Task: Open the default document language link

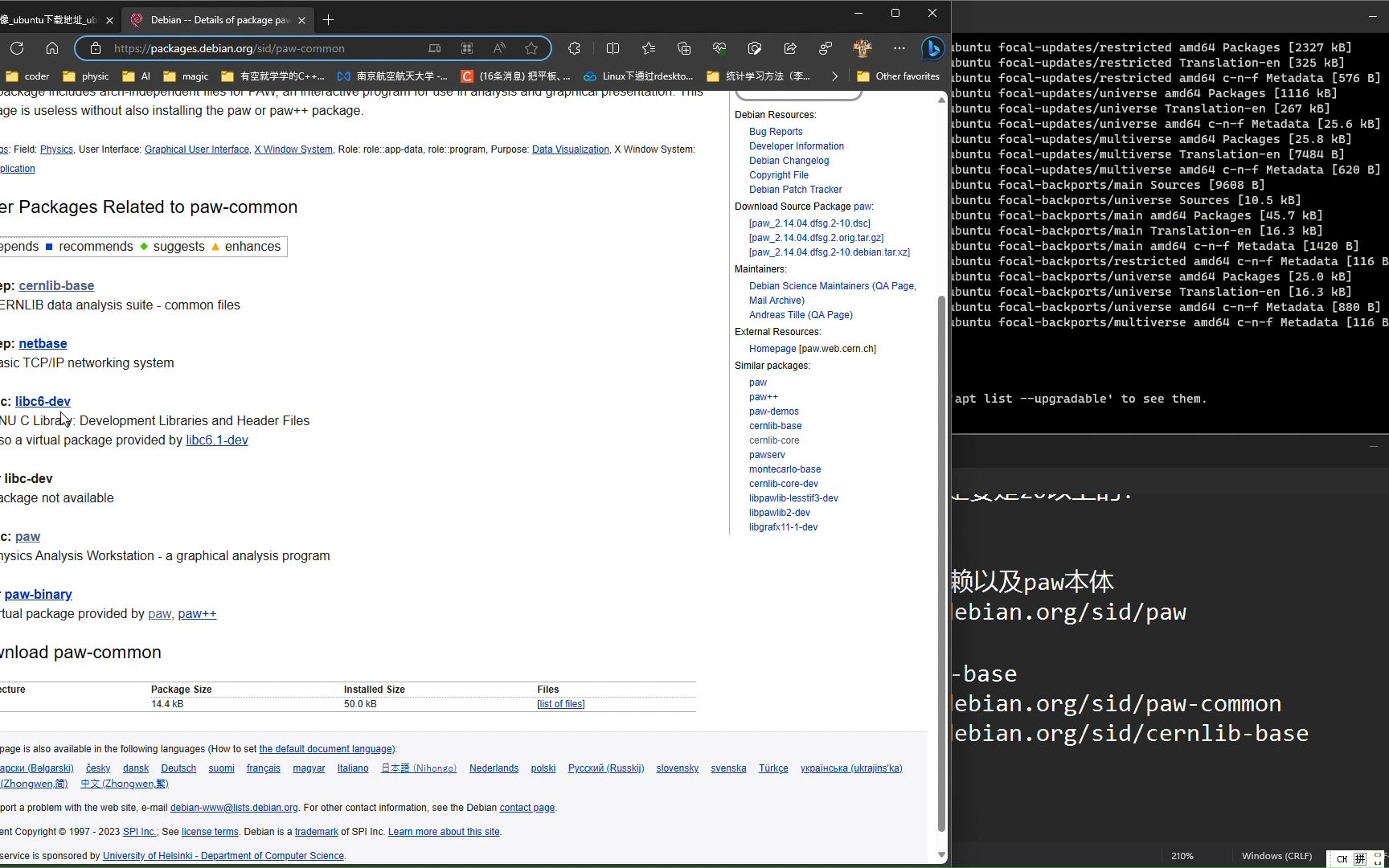Action: coord(326,749)
